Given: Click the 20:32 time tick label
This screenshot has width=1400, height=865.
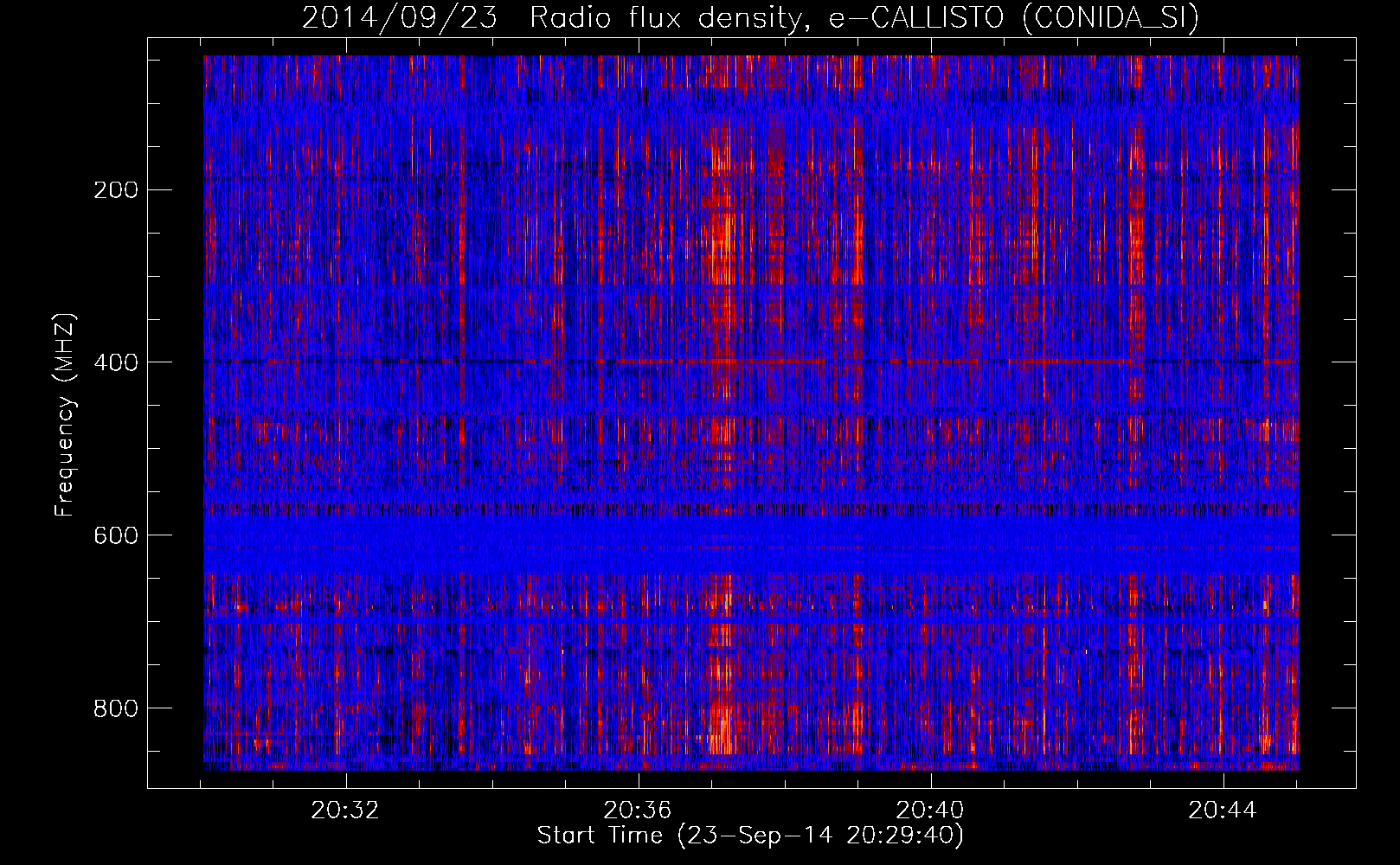Looking at the screenshot, I should (x=346, y=811).
